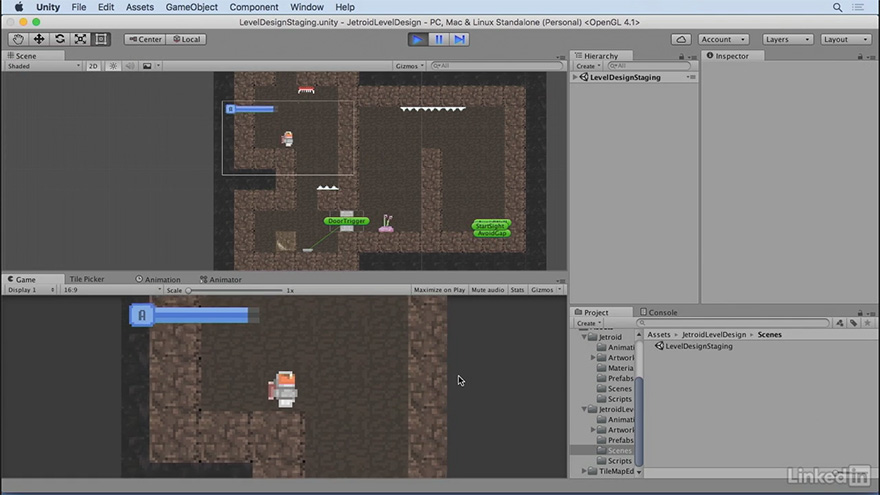
Task: Open Scene view Gizmos dropdown
Action: click(409, 66)
